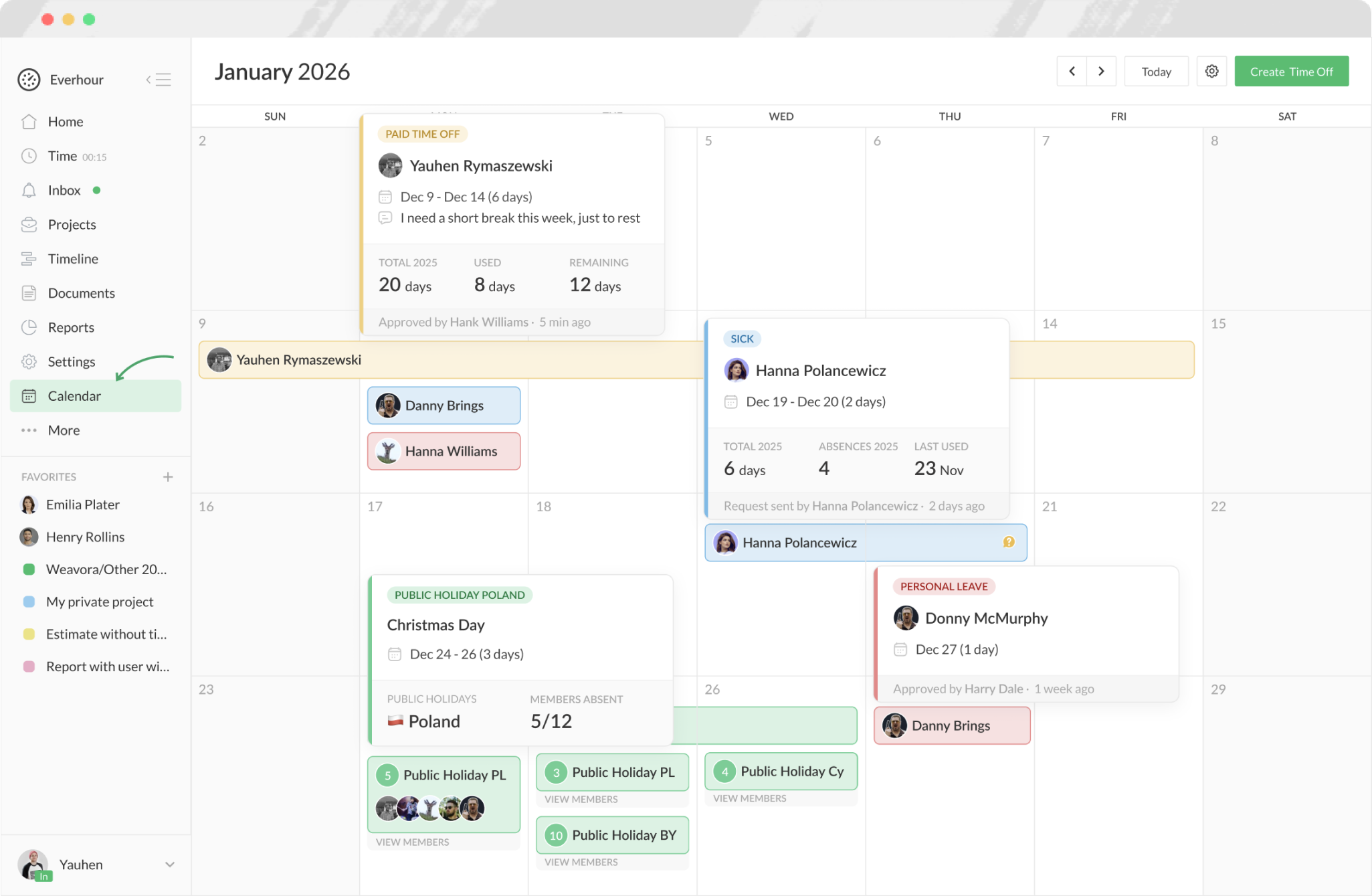Click the Documents icon in sidebar
The image size is (1372, 896).
[x=29, y=293]
